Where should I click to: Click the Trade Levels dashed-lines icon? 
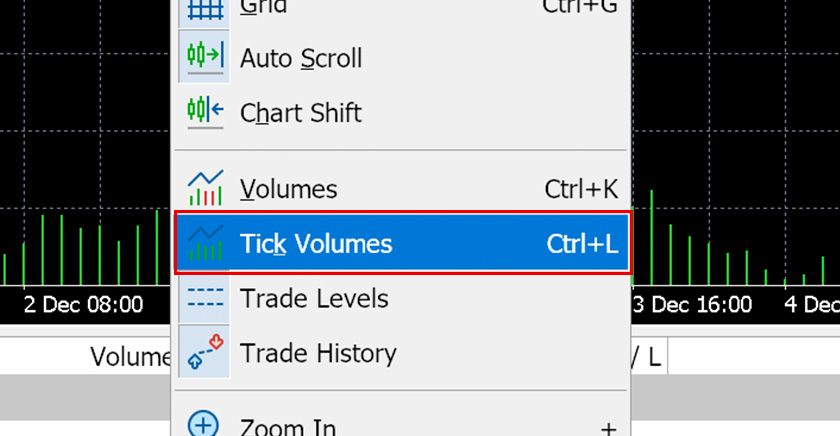[x=205, y=298]
